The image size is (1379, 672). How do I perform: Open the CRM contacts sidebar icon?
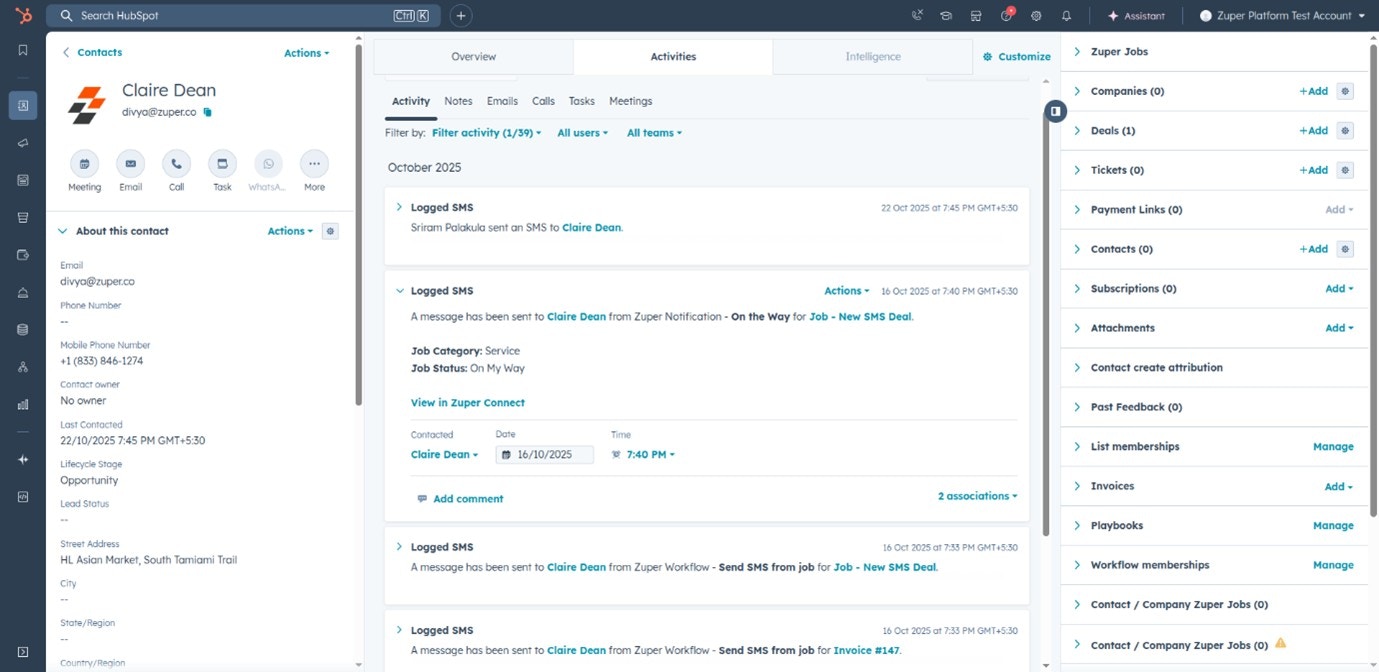(22, 105)
